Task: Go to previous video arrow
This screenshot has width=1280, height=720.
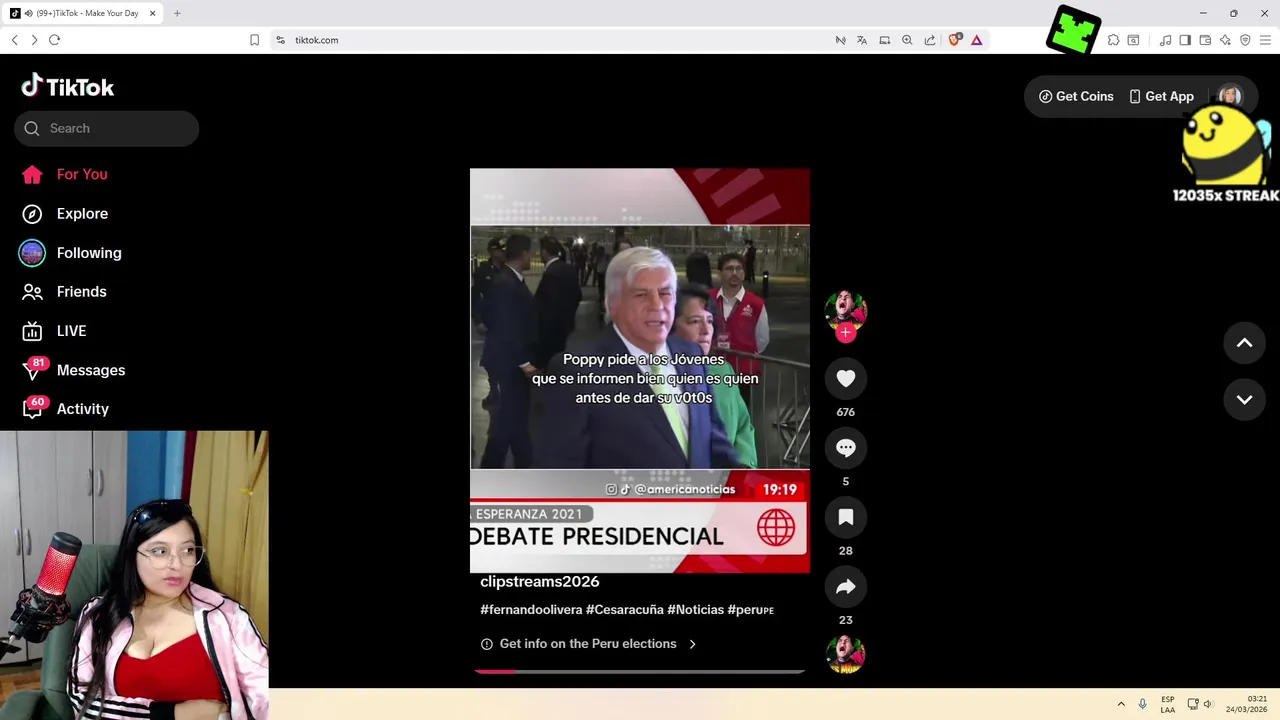Action: click(x=1244, y=343)
